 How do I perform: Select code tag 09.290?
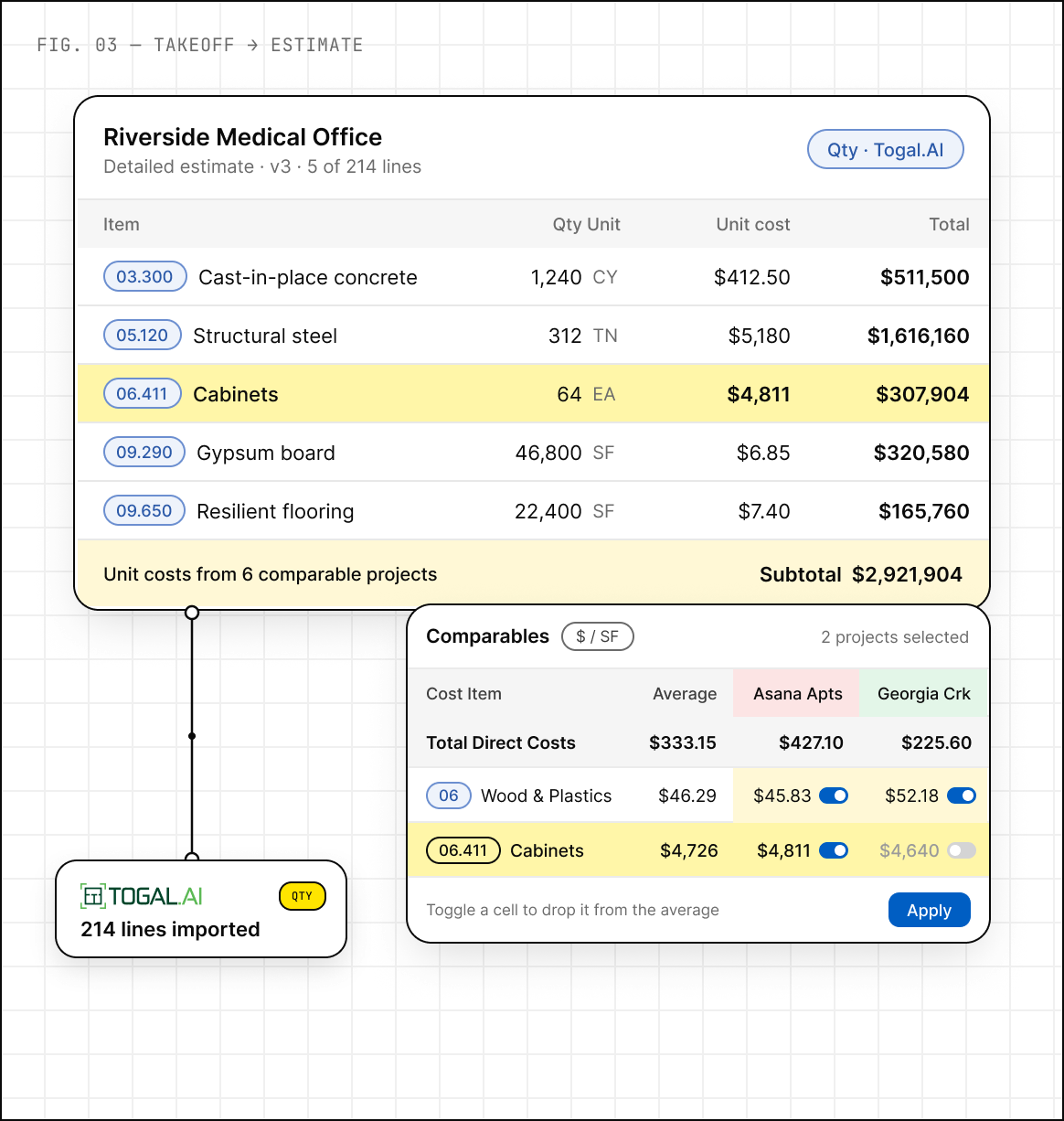coord(144,453)
